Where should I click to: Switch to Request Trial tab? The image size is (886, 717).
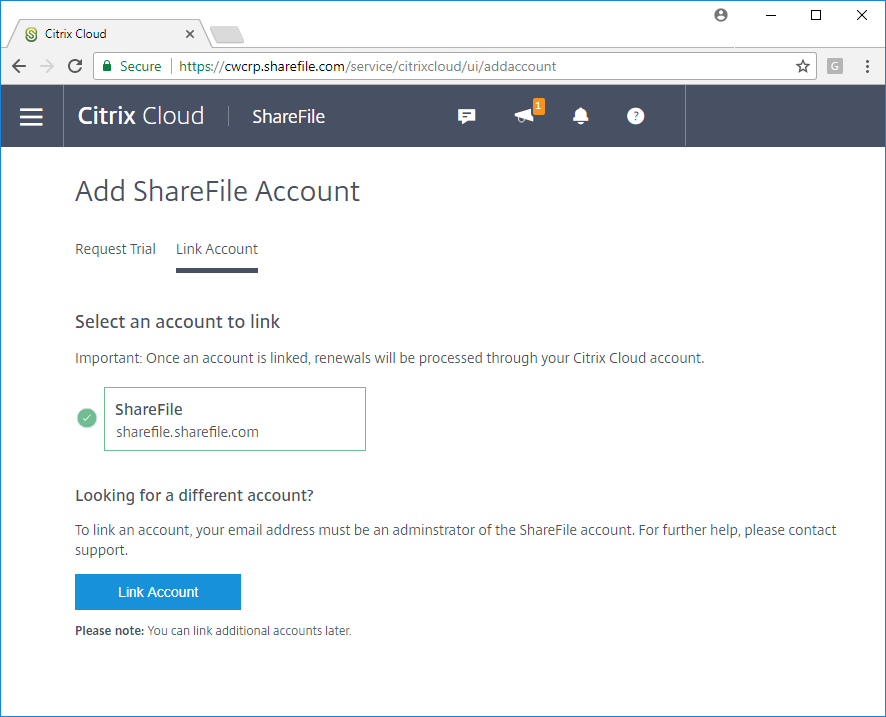click(115, 249)
